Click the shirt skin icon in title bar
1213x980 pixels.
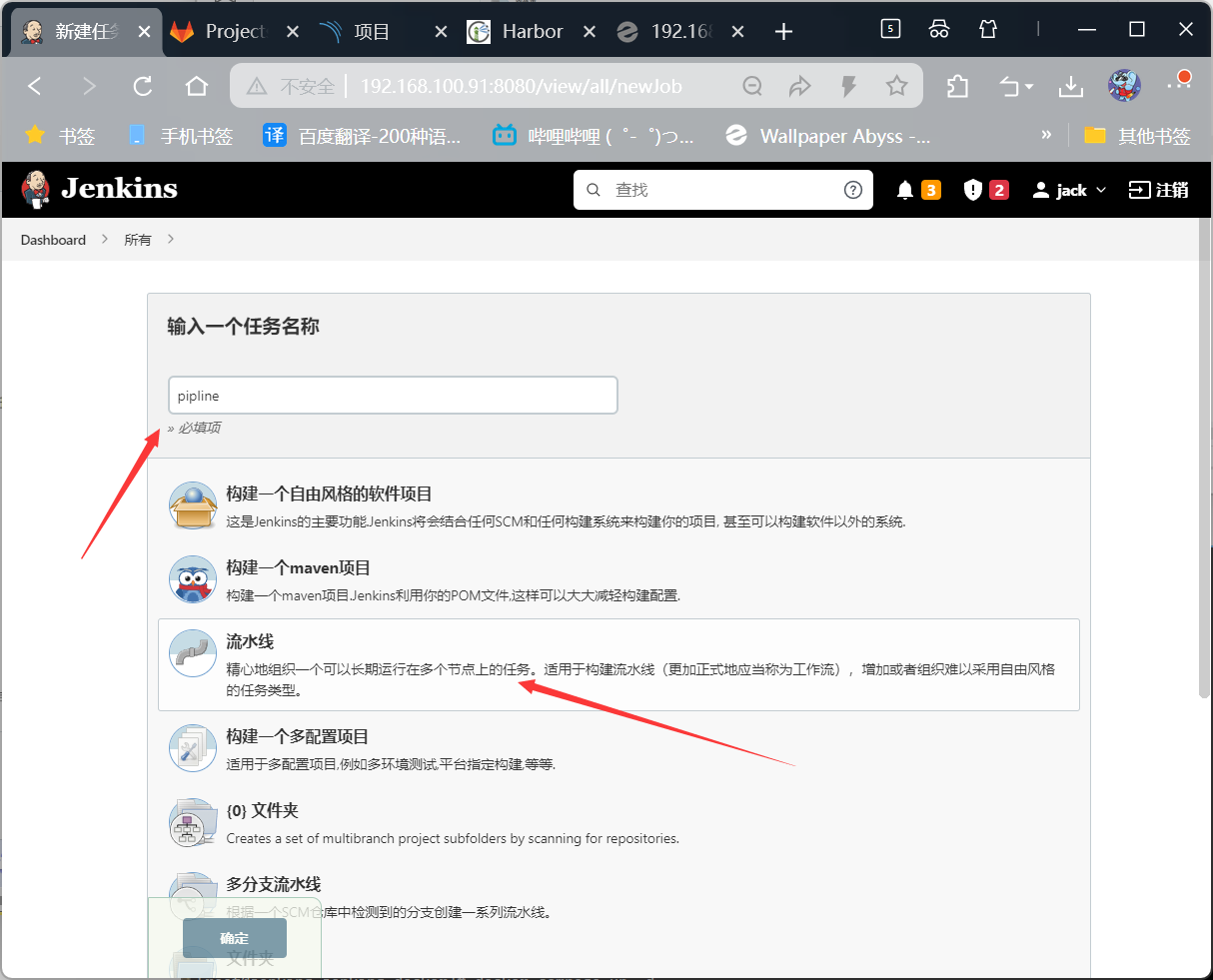click(x=988, y=29)
